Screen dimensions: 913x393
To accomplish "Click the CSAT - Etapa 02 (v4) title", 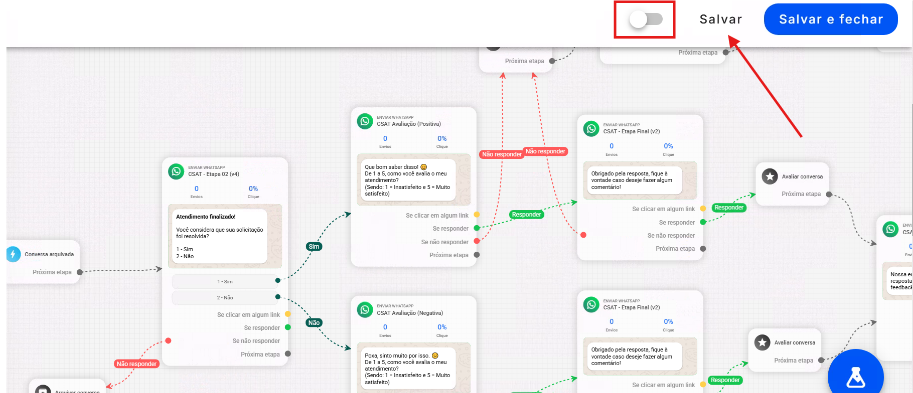I will pyautogui.click(x=214, y=174).
